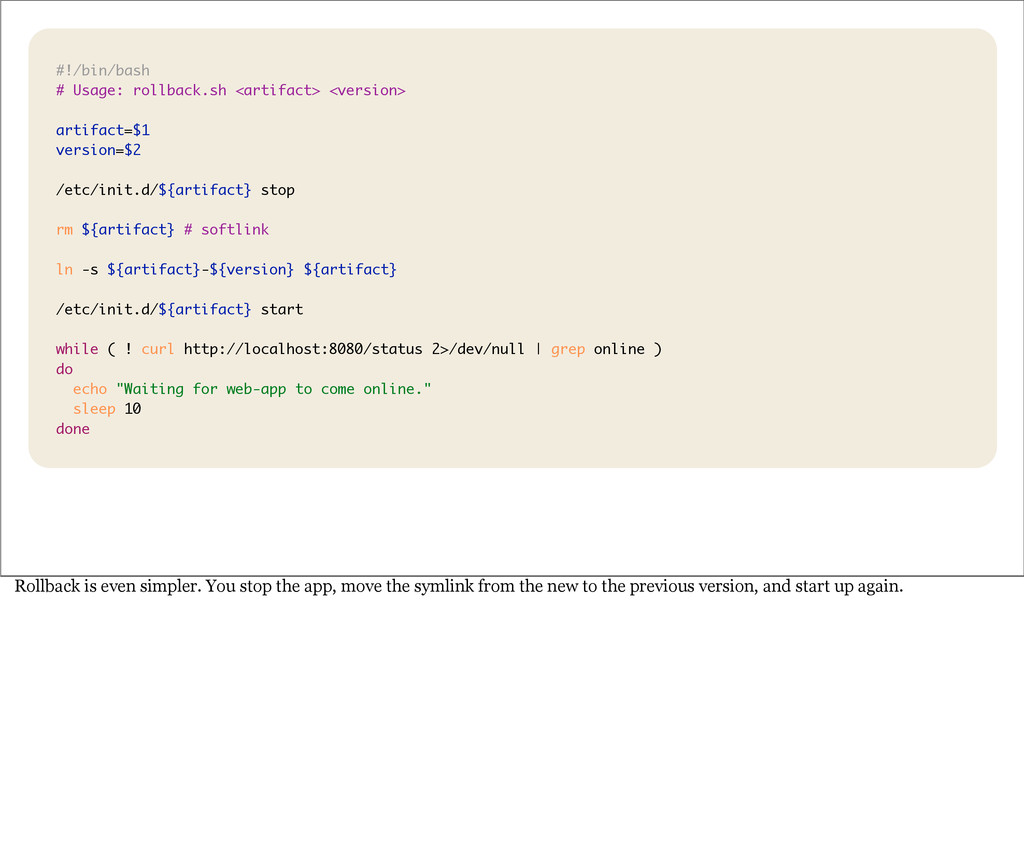This screenshot has width=1024, height=862.
Task: Click the 'do' keyword line
Action: 64,370
